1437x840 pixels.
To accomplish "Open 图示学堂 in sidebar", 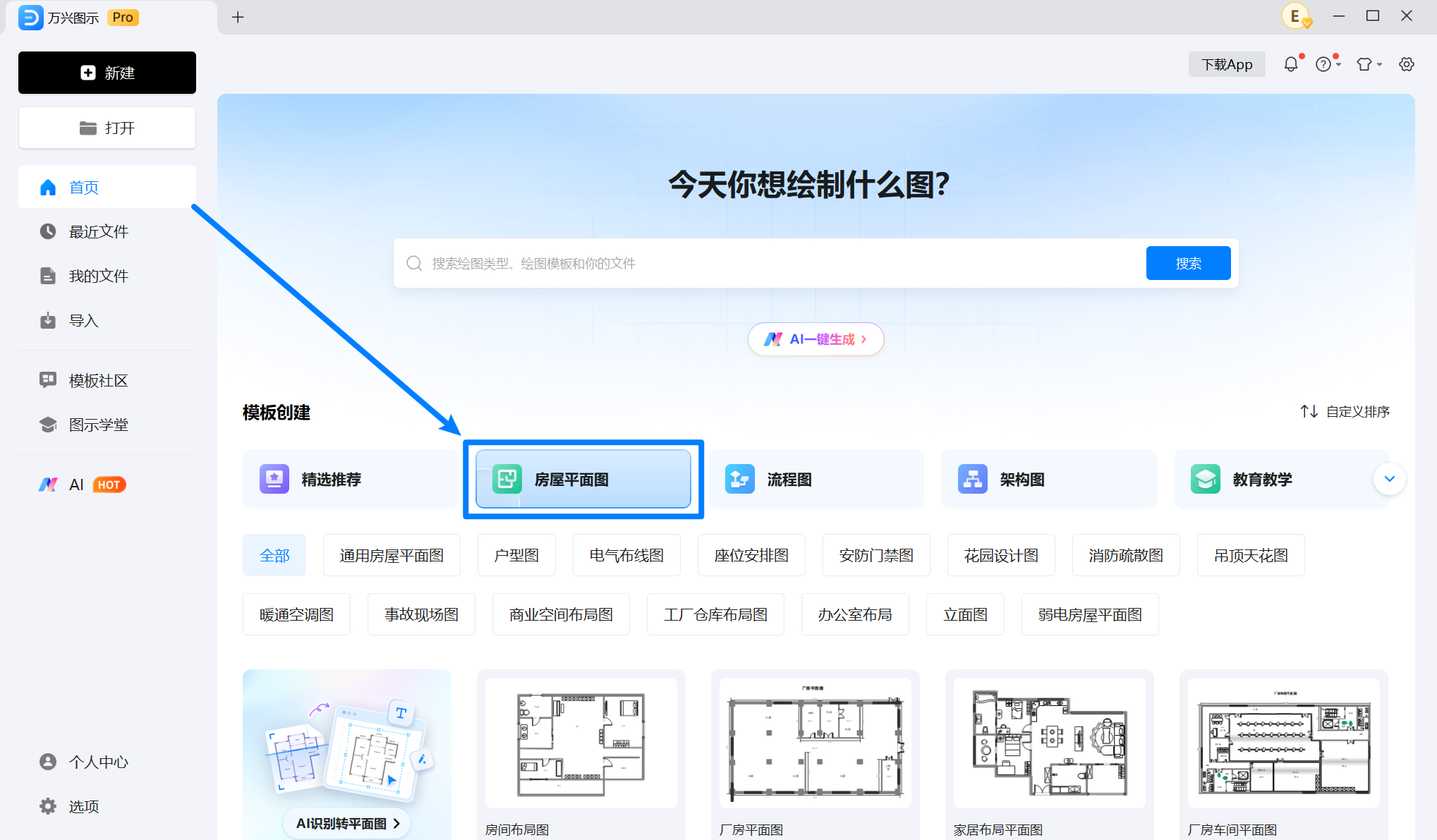I will tap(107, 425).
